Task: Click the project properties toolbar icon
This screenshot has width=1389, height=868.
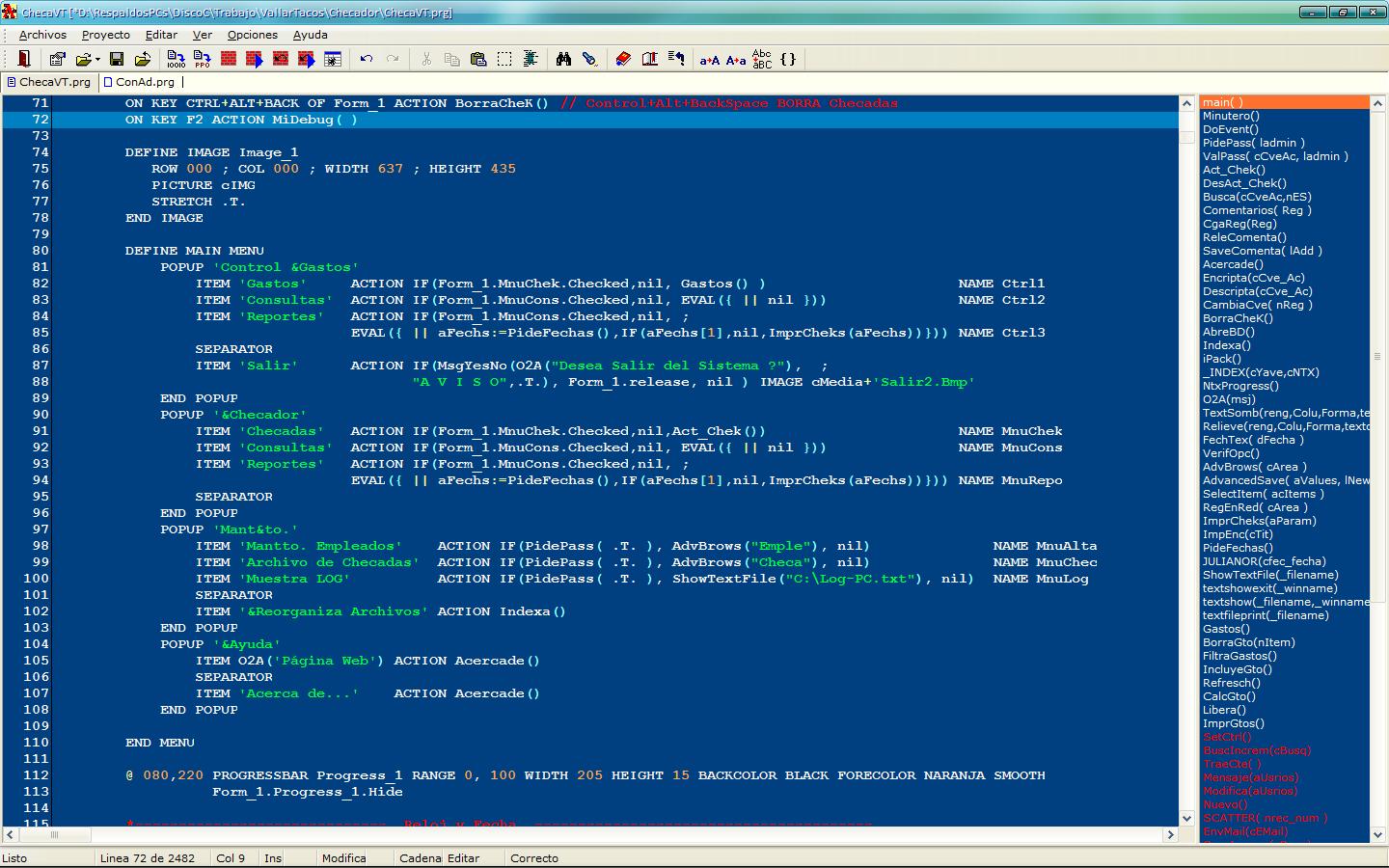Action: tap(57, 59)
